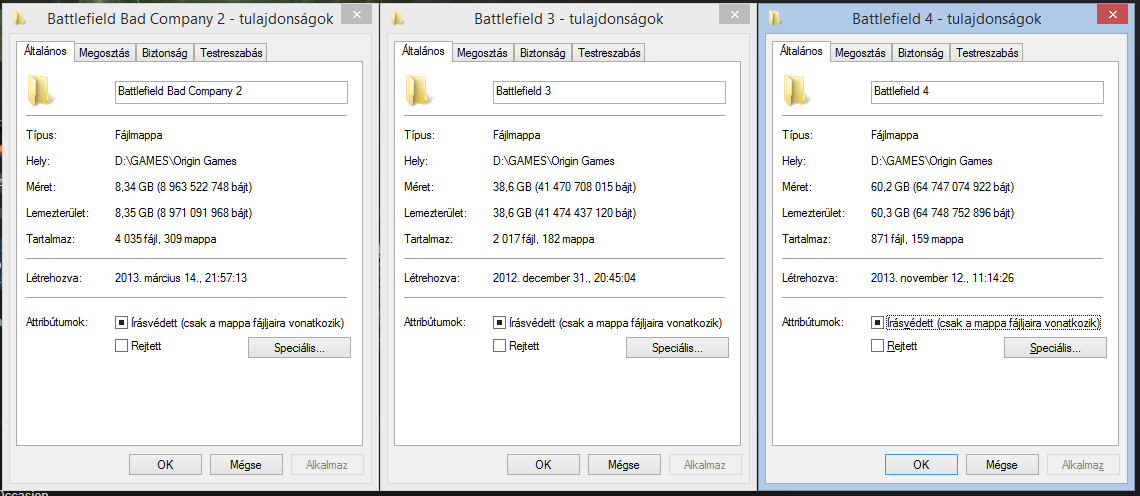The height and width of the screenshot is (496, 1140).
Task: Select Általános tab in Bad Company 2 window
Action: tap(45, 51)
